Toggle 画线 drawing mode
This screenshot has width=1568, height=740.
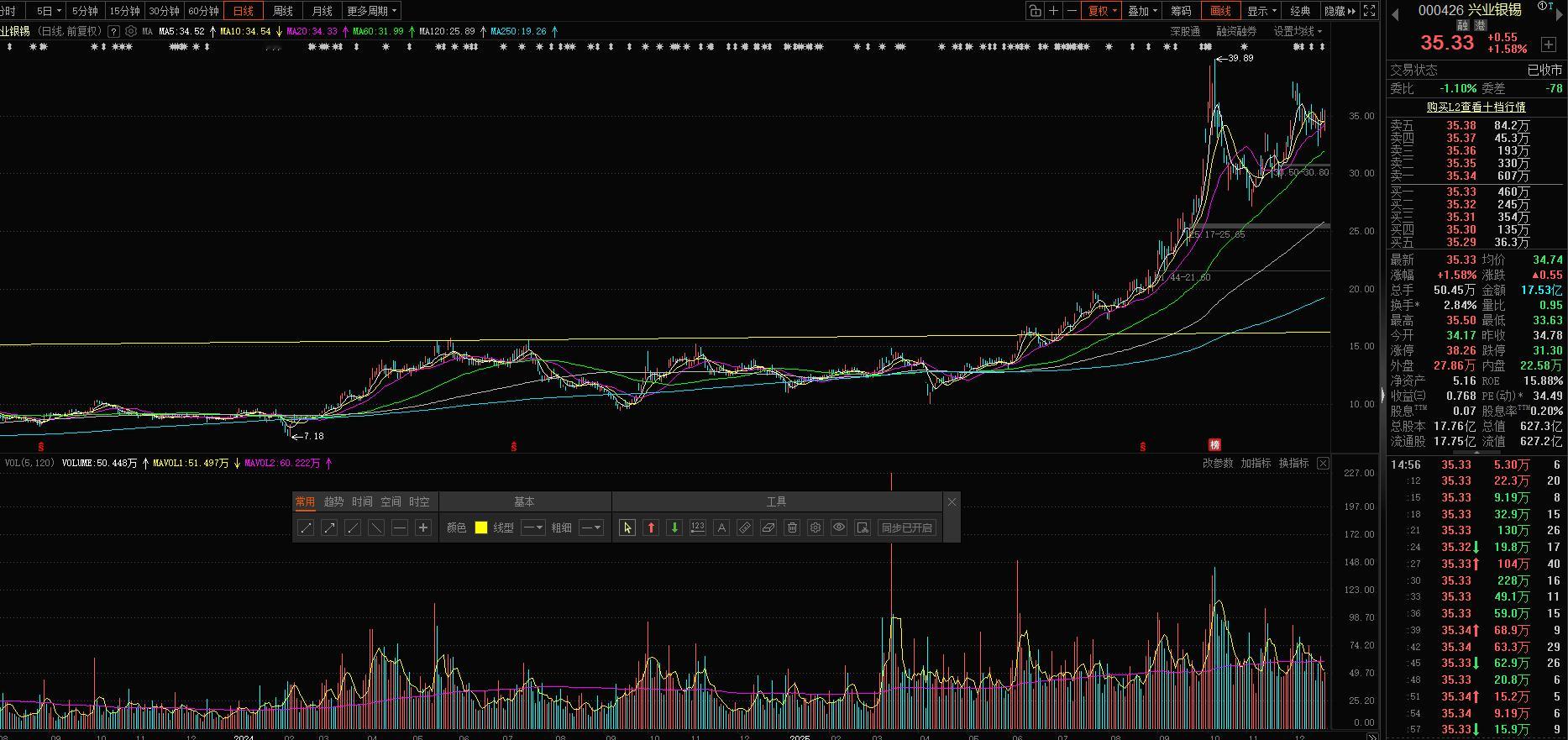[1220, 11]
